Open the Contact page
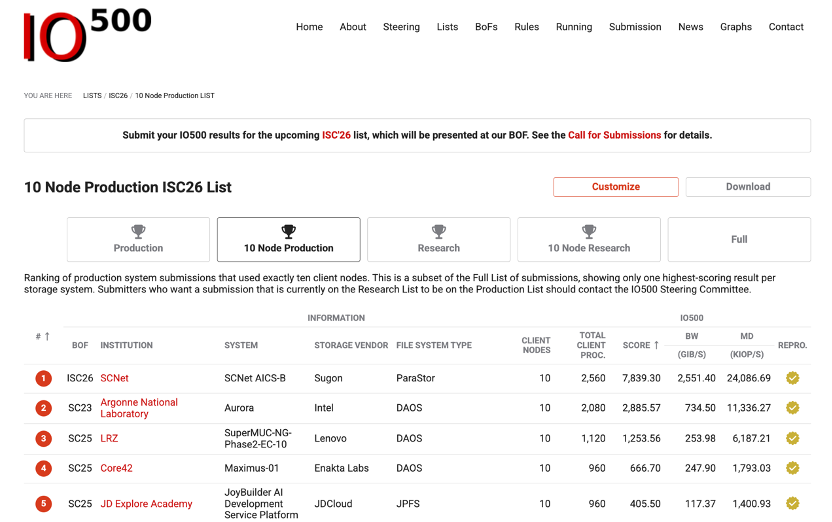 (x=786, y=27)
